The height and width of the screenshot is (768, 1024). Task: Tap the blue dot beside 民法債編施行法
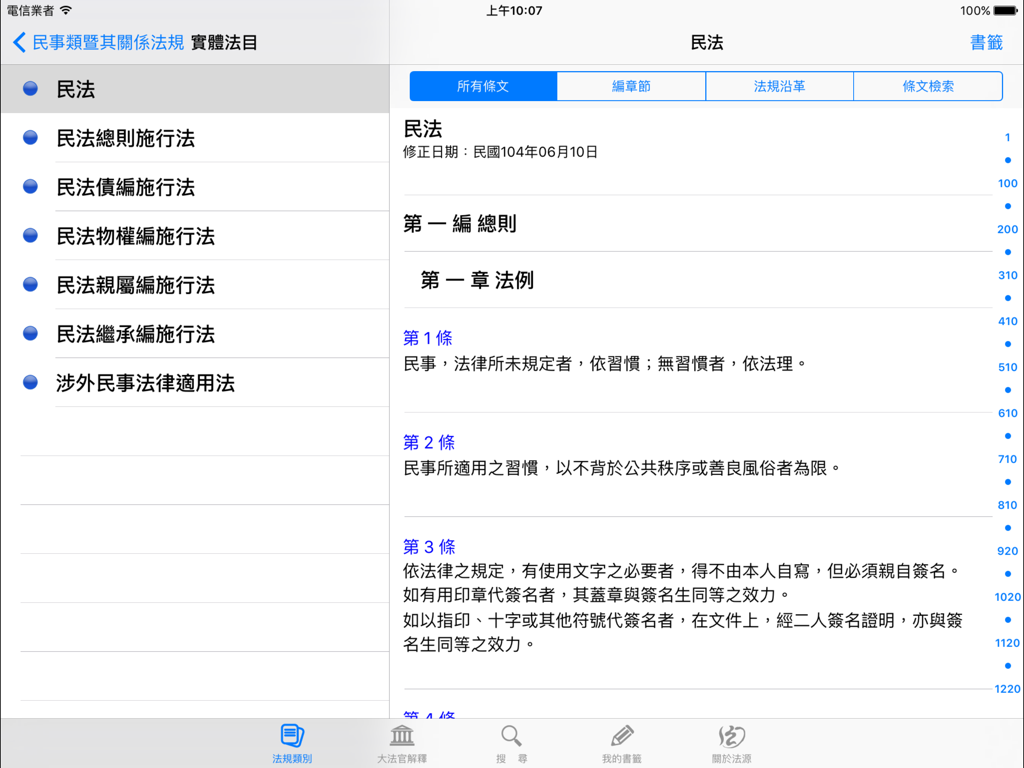pyautogui.click(x=29, y=186)
